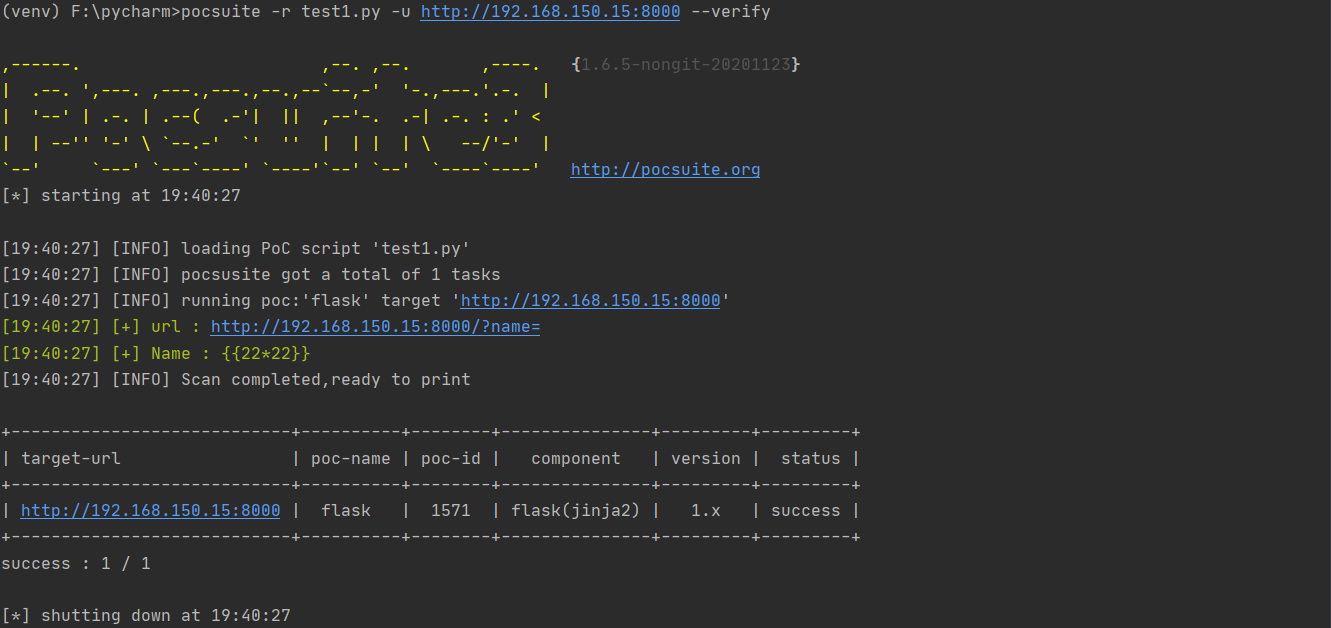Click the 'success : 1 / 1' summary line

pyautogui.click(x=76, y=563)
